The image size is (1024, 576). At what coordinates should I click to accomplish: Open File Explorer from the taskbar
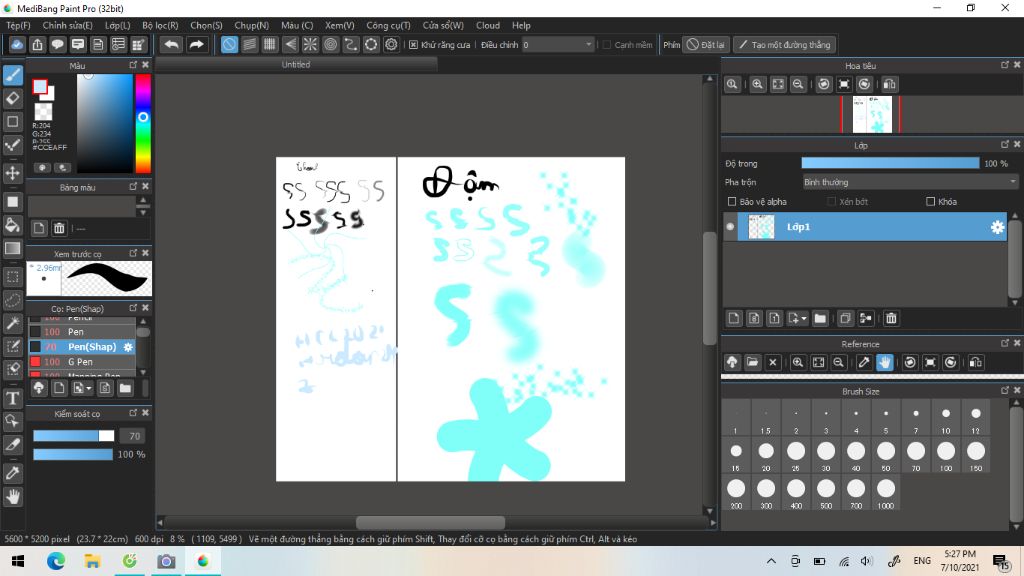(x=92, y=561)
